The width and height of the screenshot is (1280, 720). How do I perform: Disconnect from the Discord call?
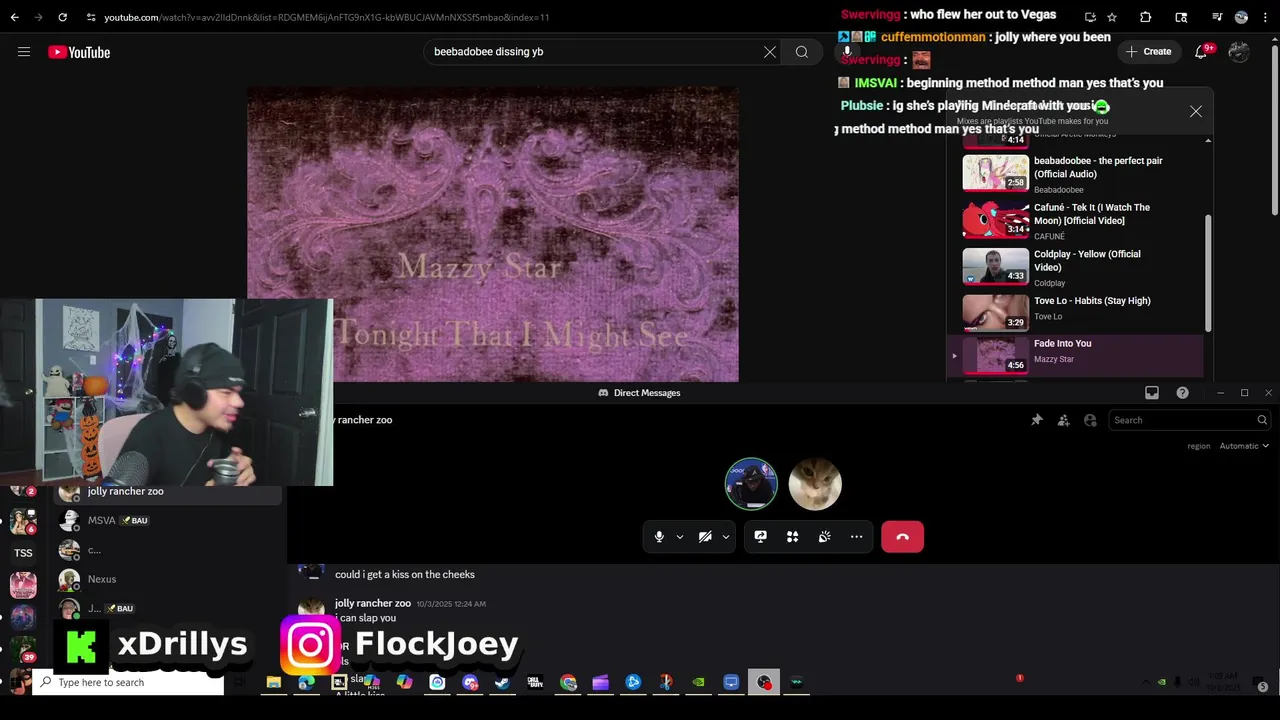[x=902, y=537]
